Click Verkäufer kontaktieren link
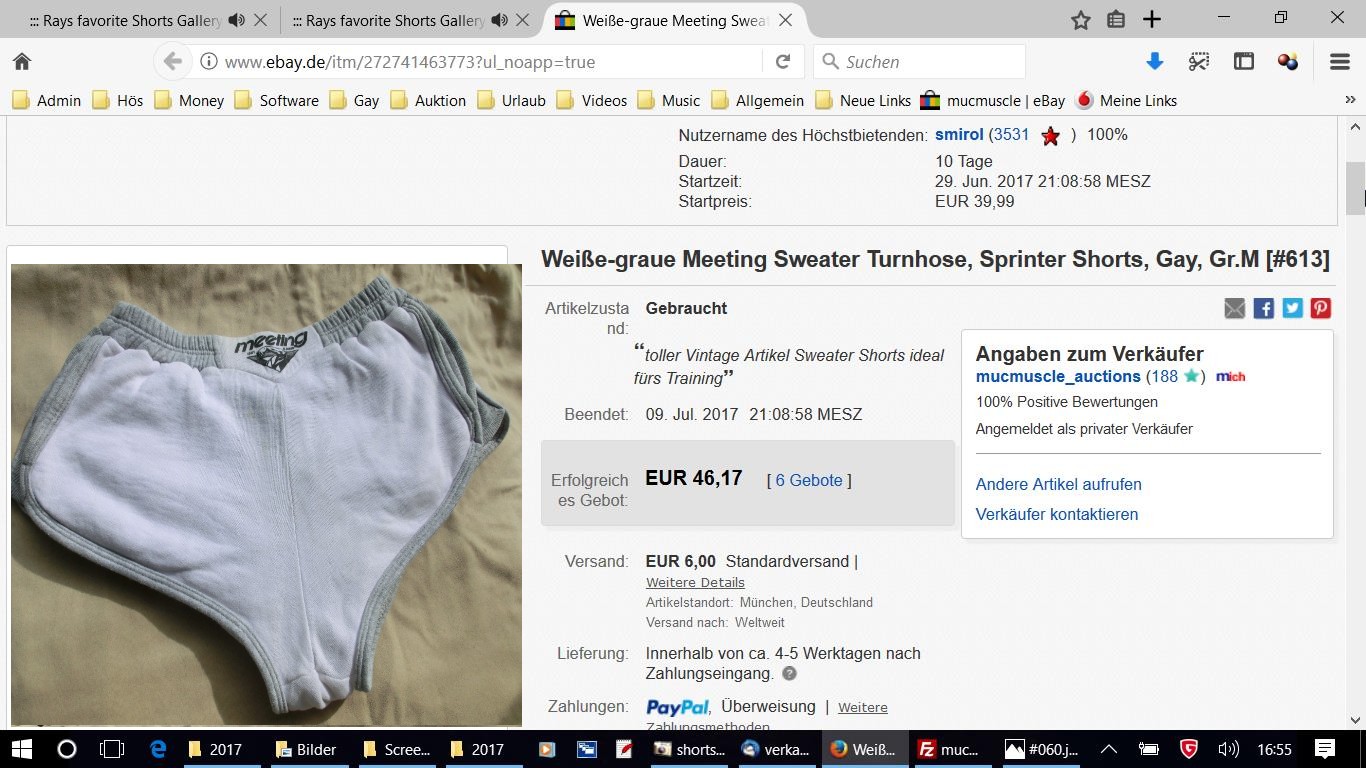 pos(1057,514)
